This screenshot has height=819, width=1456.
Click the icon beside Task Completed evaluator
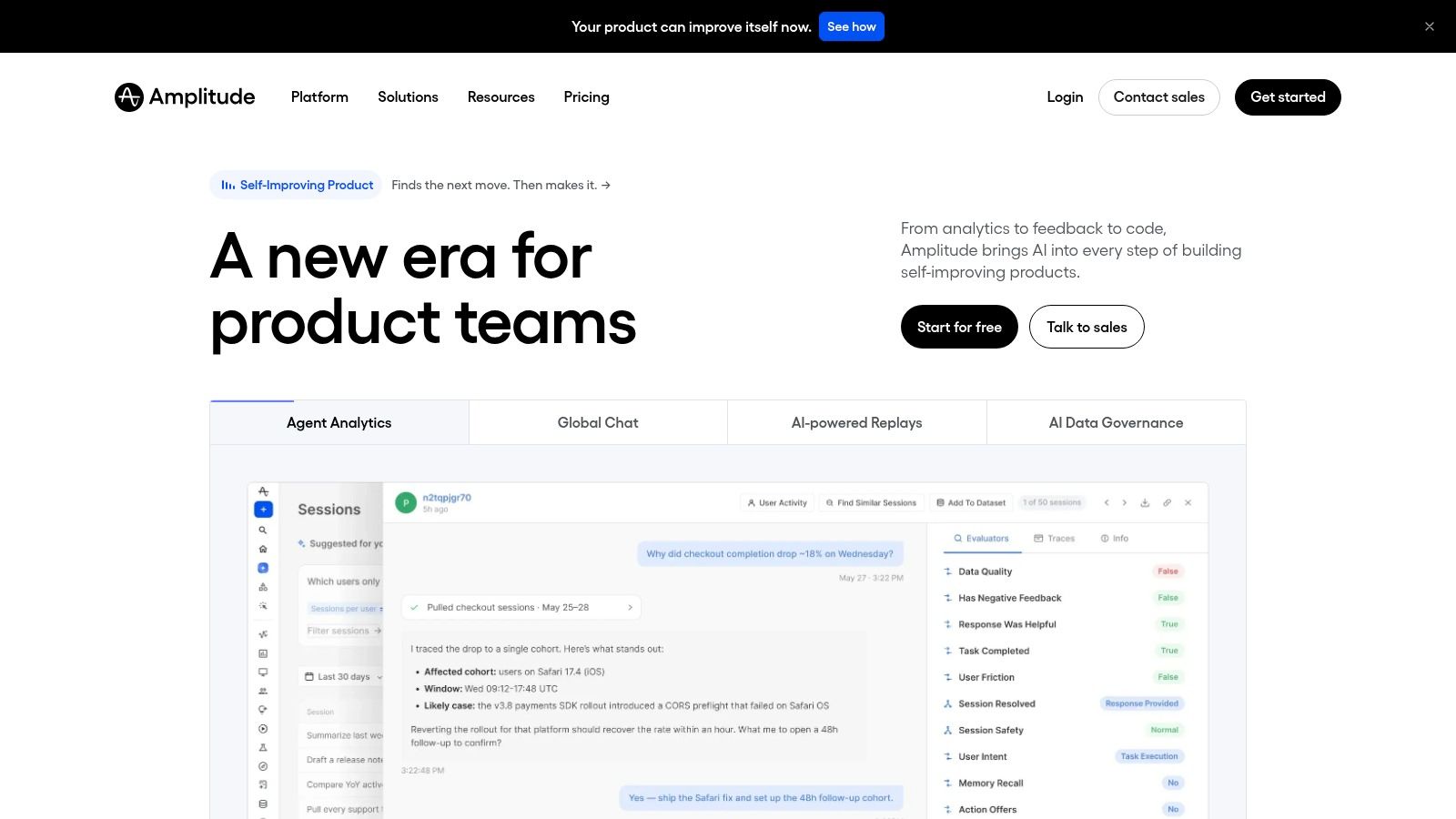[948, 651]
